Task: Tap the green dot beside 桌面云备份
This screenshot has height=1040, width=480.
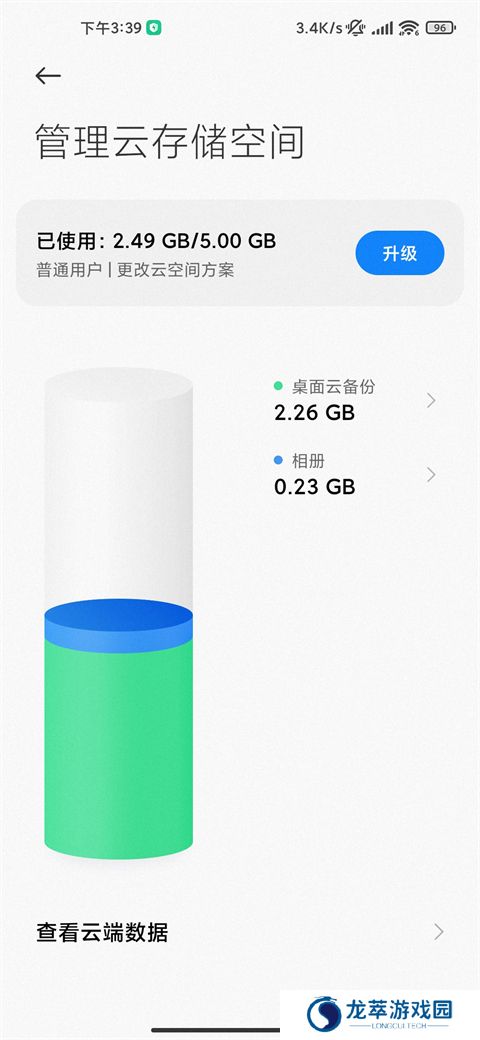Action: 278,385
